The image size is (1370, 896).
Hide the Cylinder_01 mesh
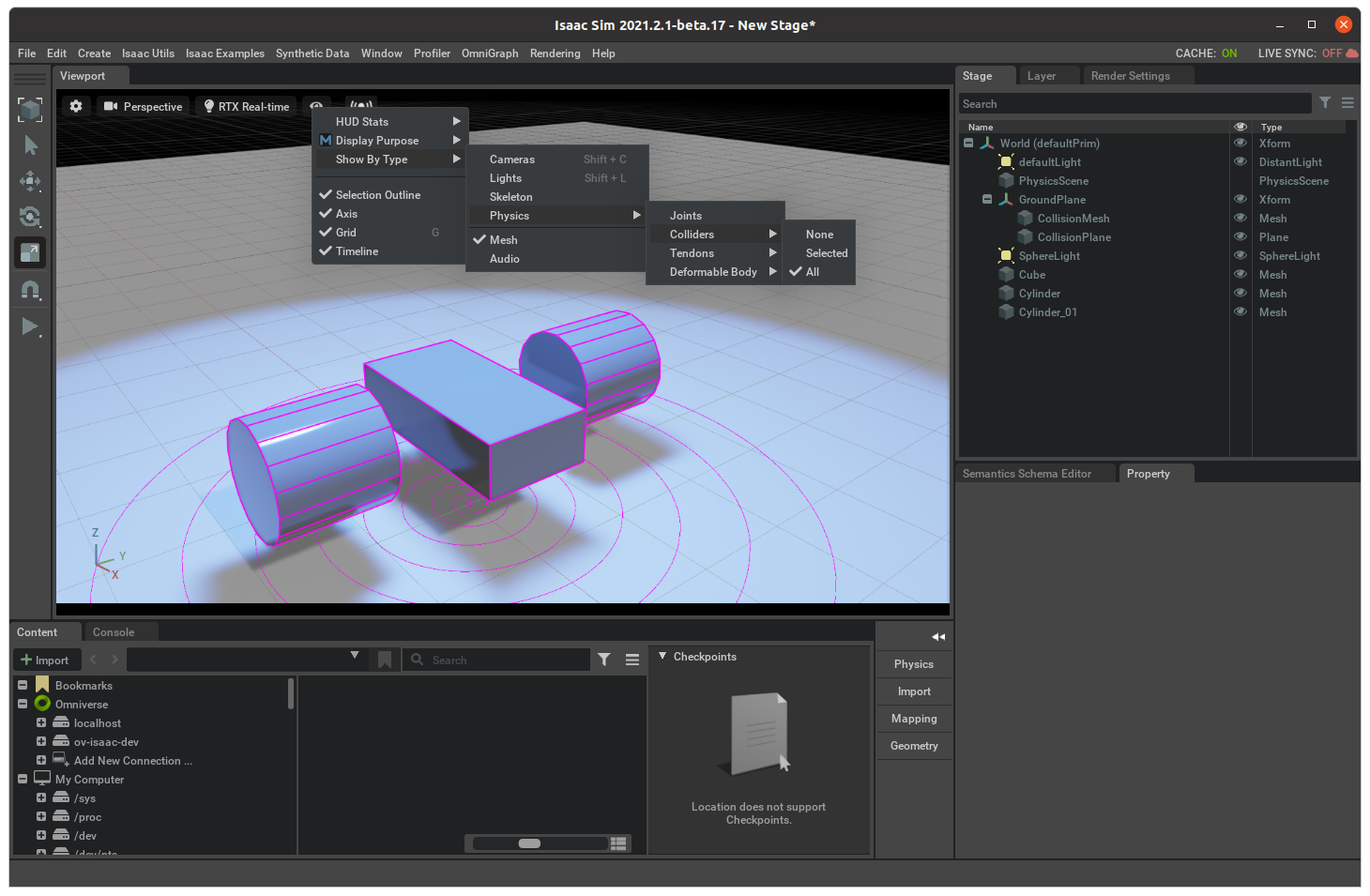(x=1241, y=311)
